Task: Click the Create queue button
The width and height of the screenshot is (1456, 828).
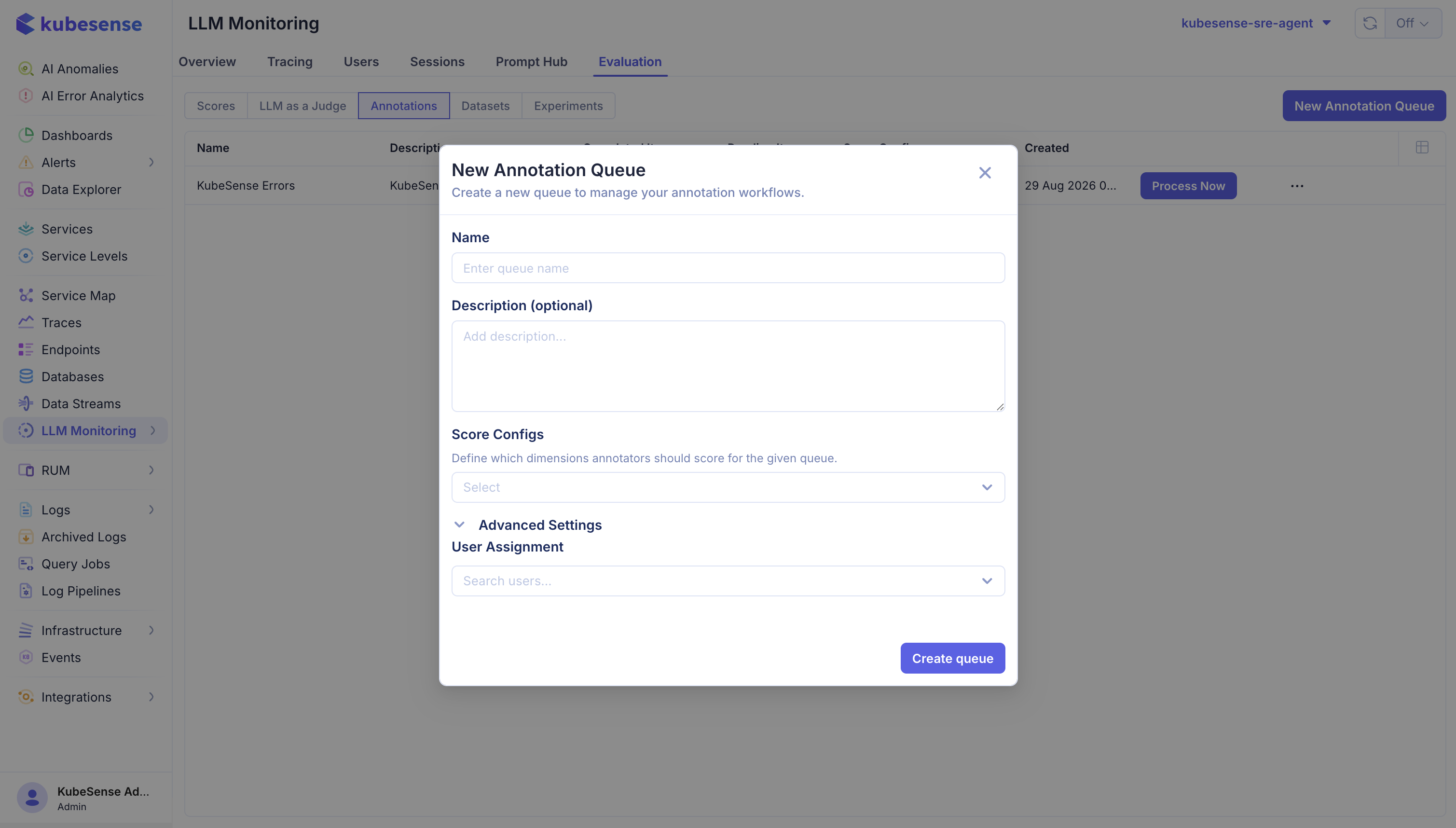Action: coord(952,659)
